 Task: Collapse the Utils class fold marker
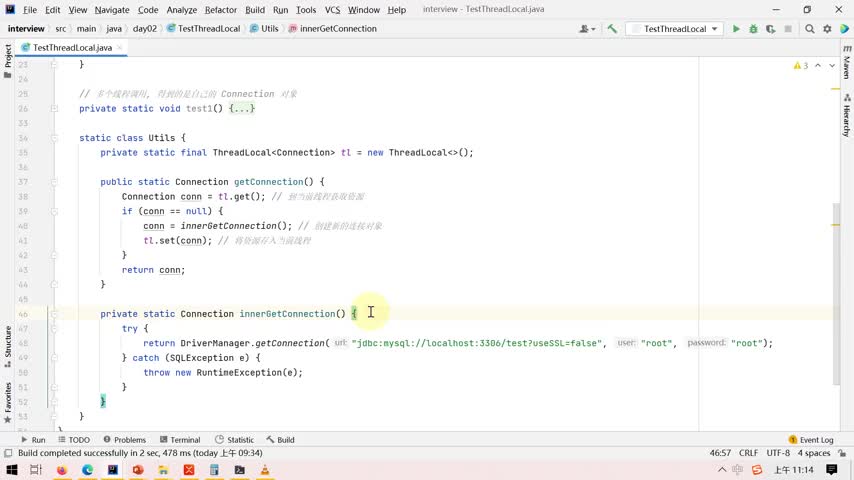53,138
